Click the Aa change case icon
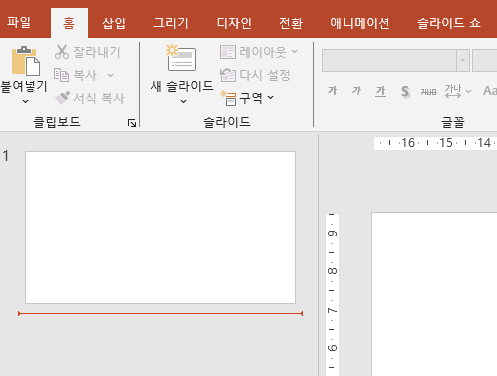 point(490,91)
